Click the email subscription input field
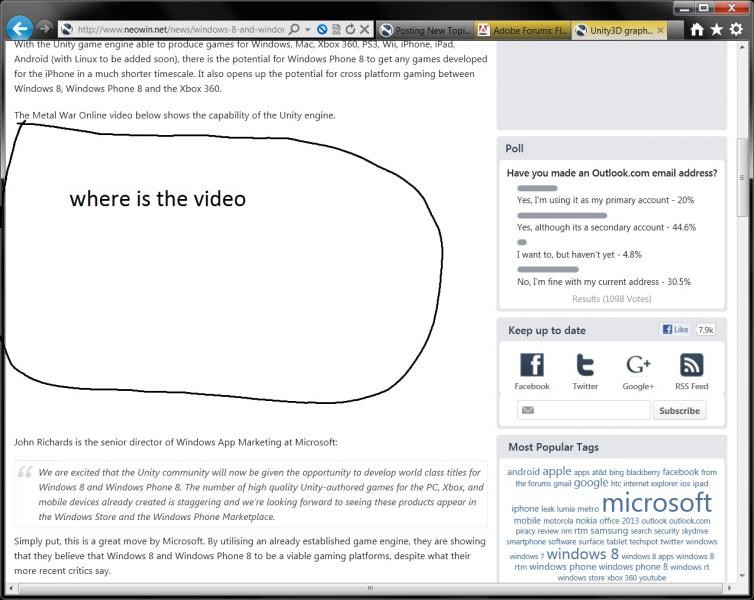This screenshot has width=754, height=600. coord(583,410)
